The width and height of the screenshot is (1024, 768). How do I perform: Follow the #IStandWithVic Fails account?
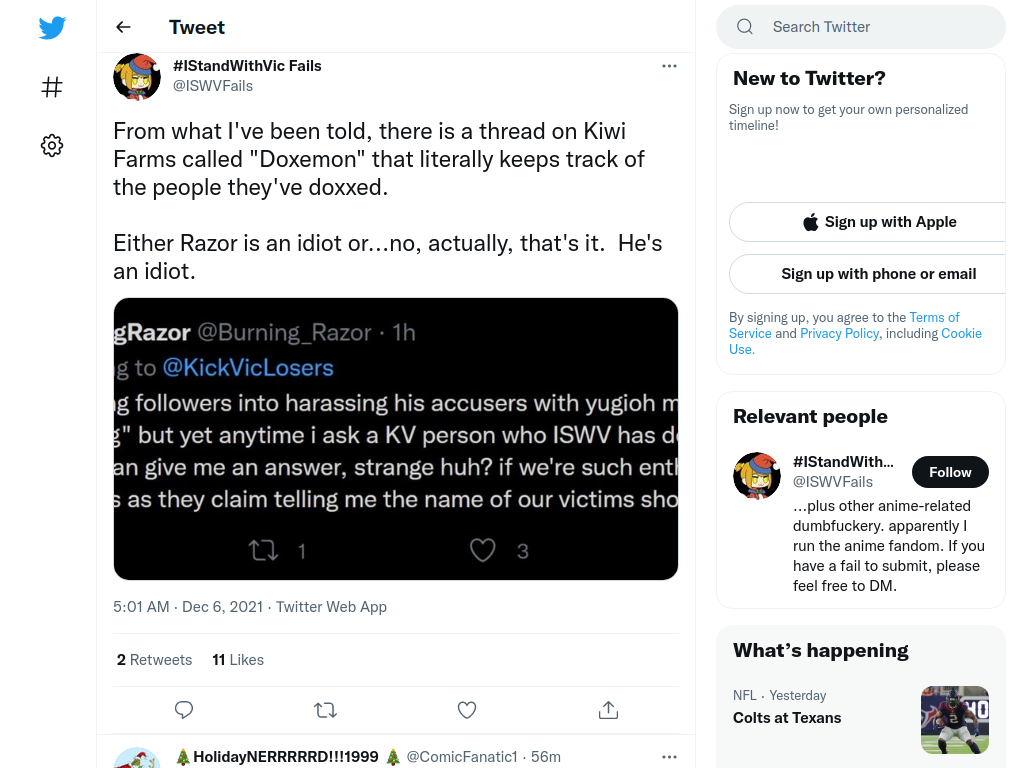point(950,472)
